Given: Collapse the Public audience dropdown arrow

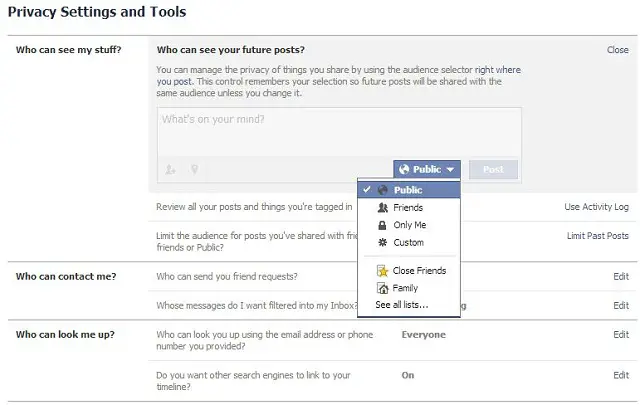Looking at the screenshot, I should point(451,170).
